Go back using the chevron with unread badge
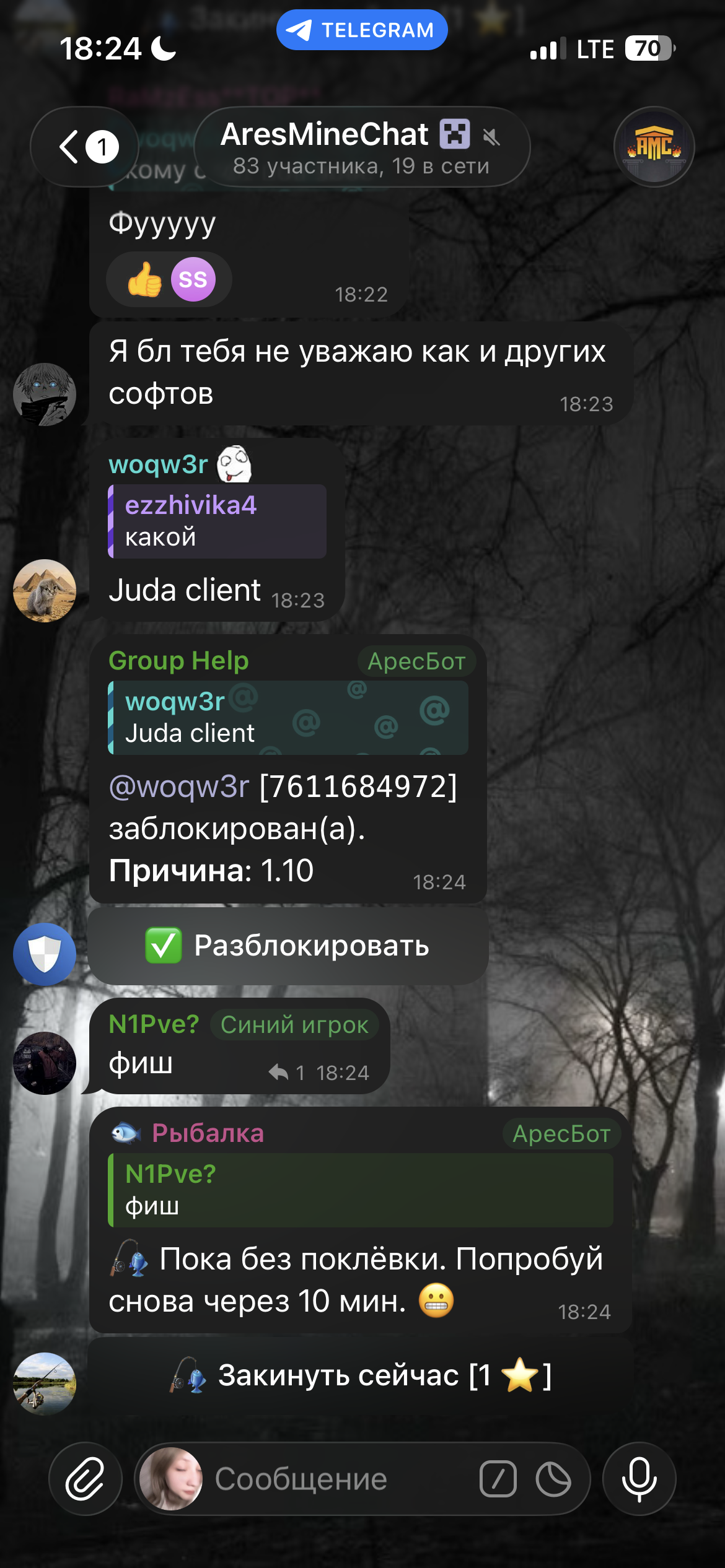This screenshot has width=725, height=1568. pos(86,147)
